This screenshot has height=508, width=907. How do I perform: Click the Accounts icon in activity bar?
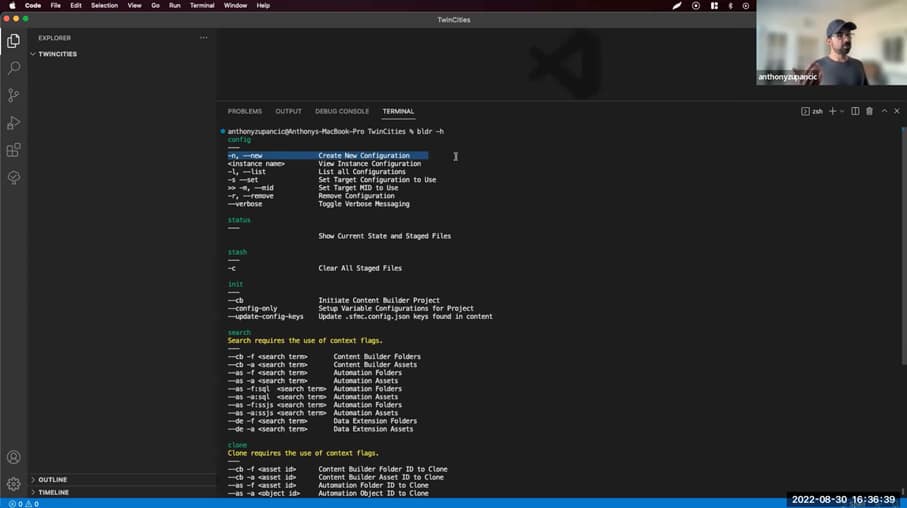coord(13,457)
